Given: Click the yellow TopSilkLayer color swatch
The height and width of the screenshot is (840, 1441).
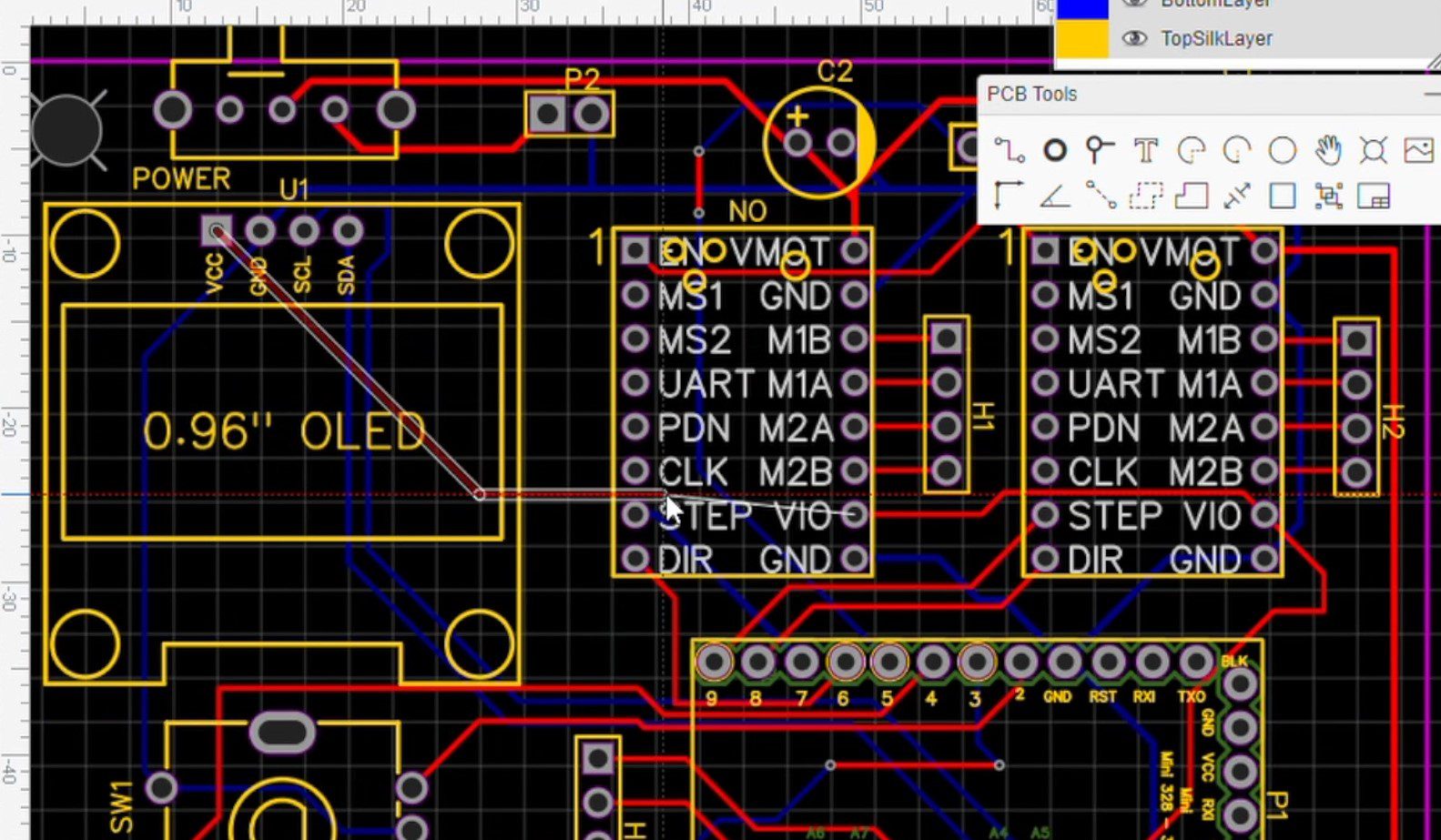Looking at the screenshot, I should coord(1081,38).
